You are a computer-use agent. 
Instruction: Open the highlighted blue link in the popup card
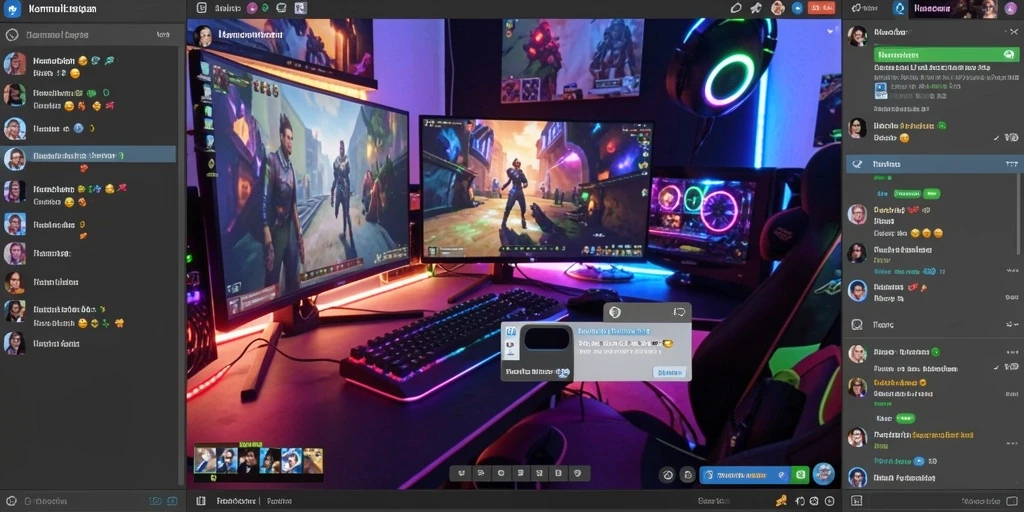(614, 331)
